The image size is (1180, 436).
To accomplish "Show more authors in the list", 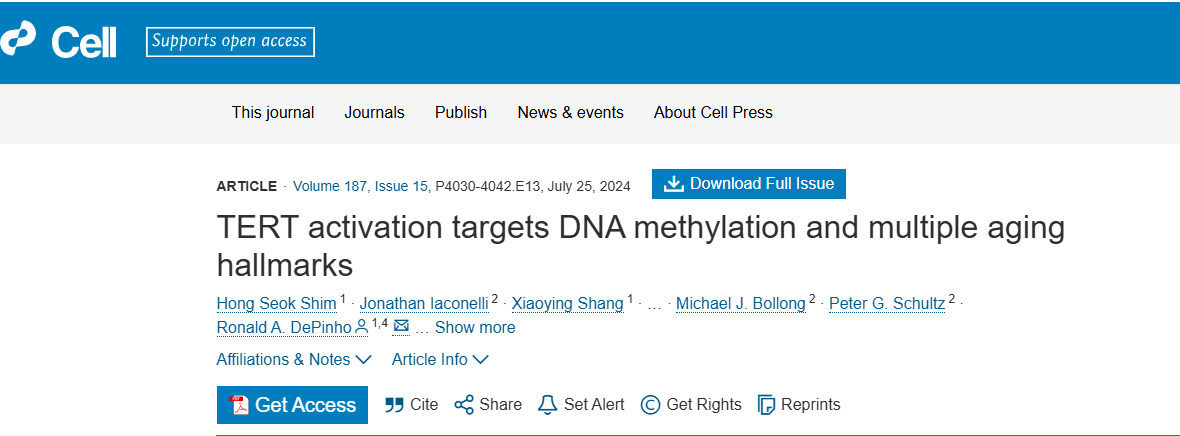I will coord(475,327).
